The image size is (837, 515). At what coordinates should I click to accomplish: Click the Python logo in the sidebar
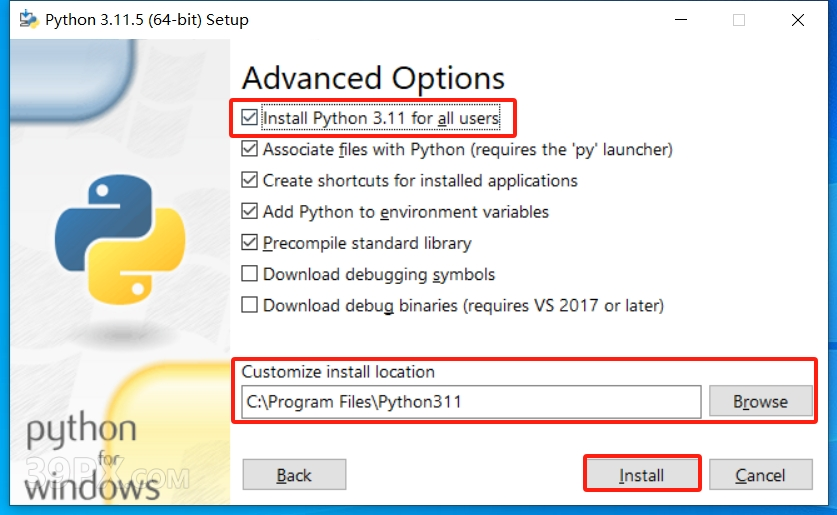pyautogui.click(x=120, y=240)
